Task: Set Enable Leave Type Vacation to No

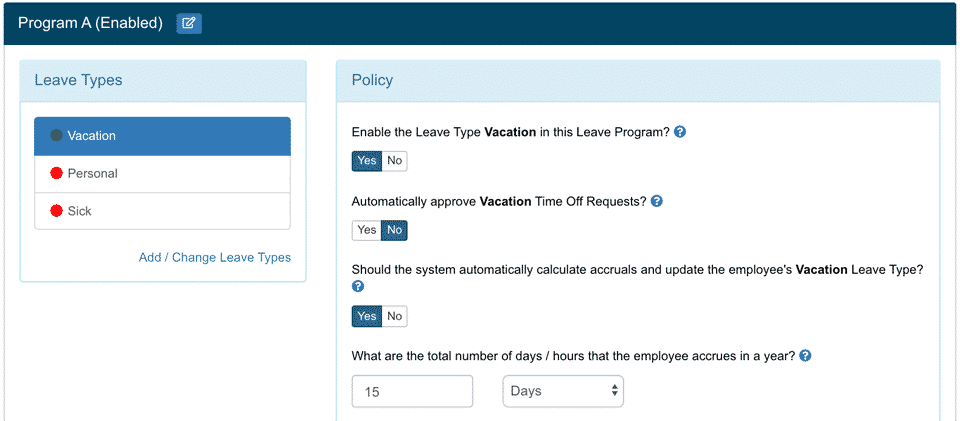Action: (x=395, y=161)
